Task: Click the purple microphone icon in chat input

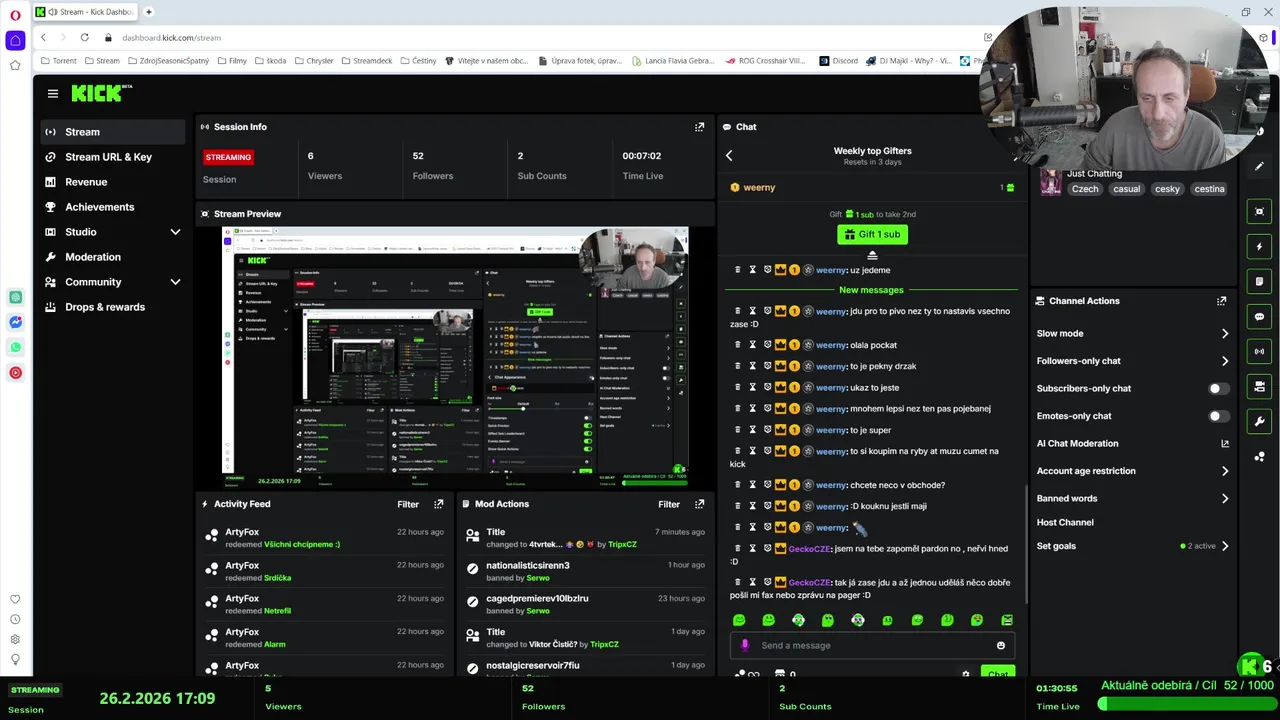Action: [744, 646]
